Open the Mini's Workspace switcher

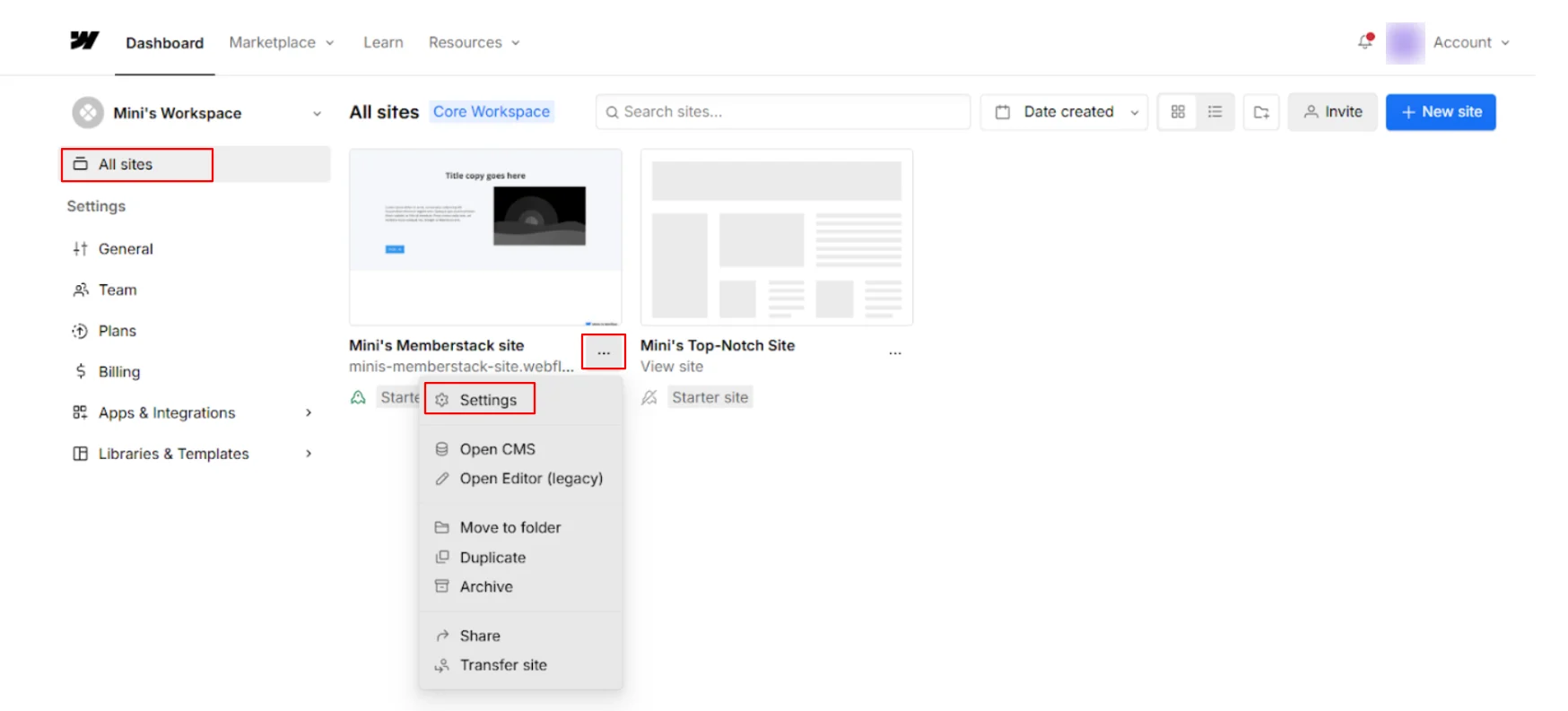(x=196, y=113)
